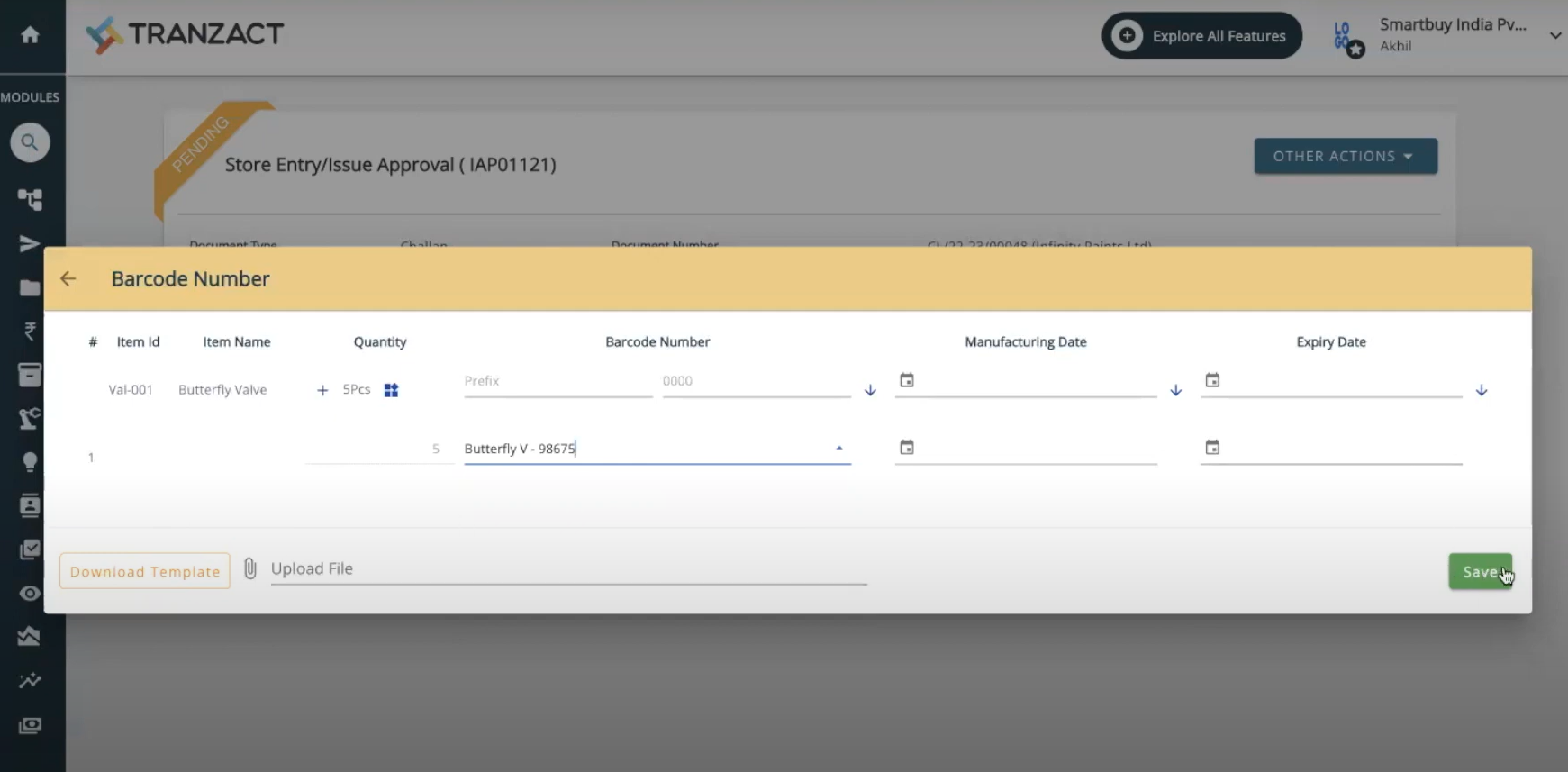Click the Prefix input field

pyautogui.click(x=557, y=381)
